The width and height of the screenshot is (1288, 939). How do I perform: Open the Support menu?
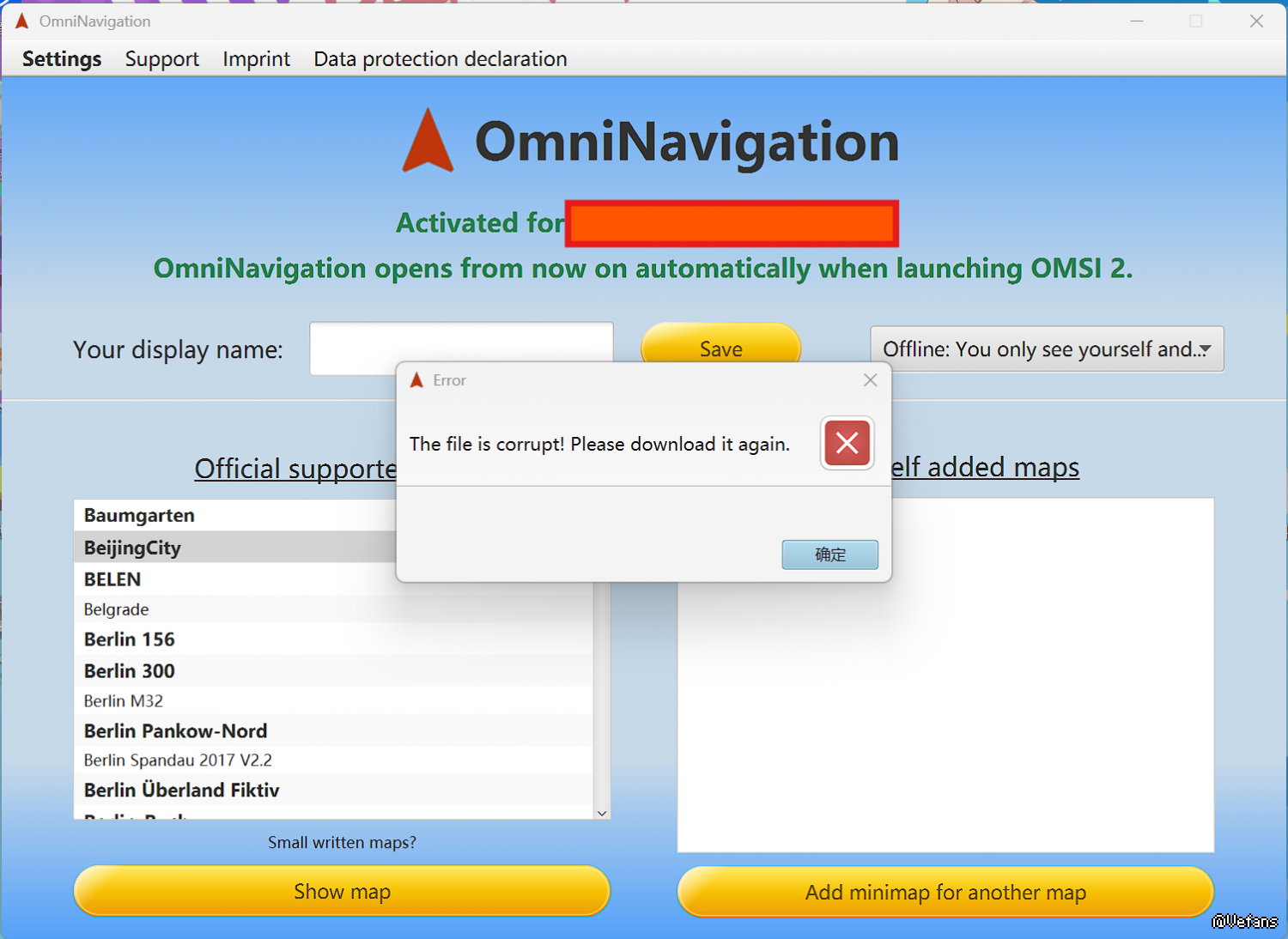point(162,58)
